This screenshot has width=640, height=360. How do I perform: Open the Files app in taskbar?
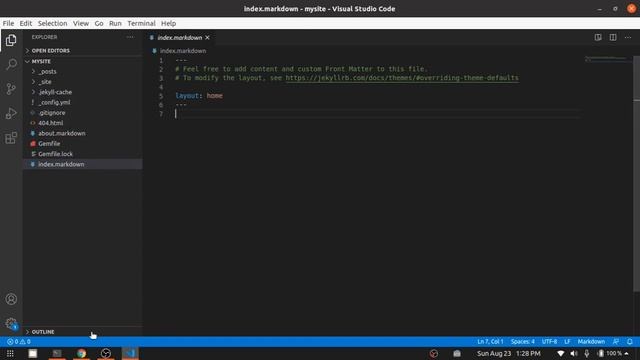[x=33, y=353]
